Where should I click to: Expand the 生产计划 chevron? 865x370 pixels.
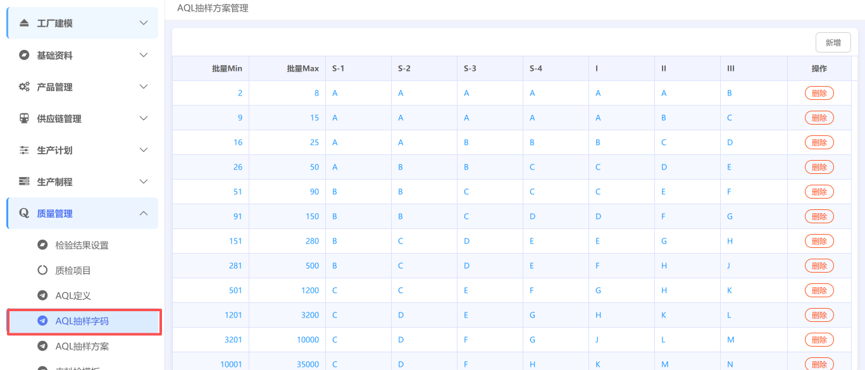point(143,150)
